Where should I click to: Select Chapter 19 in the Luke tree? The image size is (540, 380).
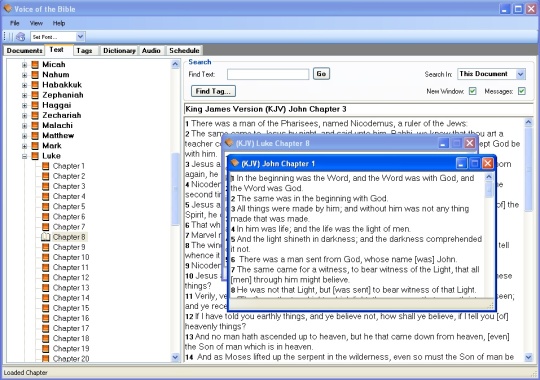tap(71, 349)
